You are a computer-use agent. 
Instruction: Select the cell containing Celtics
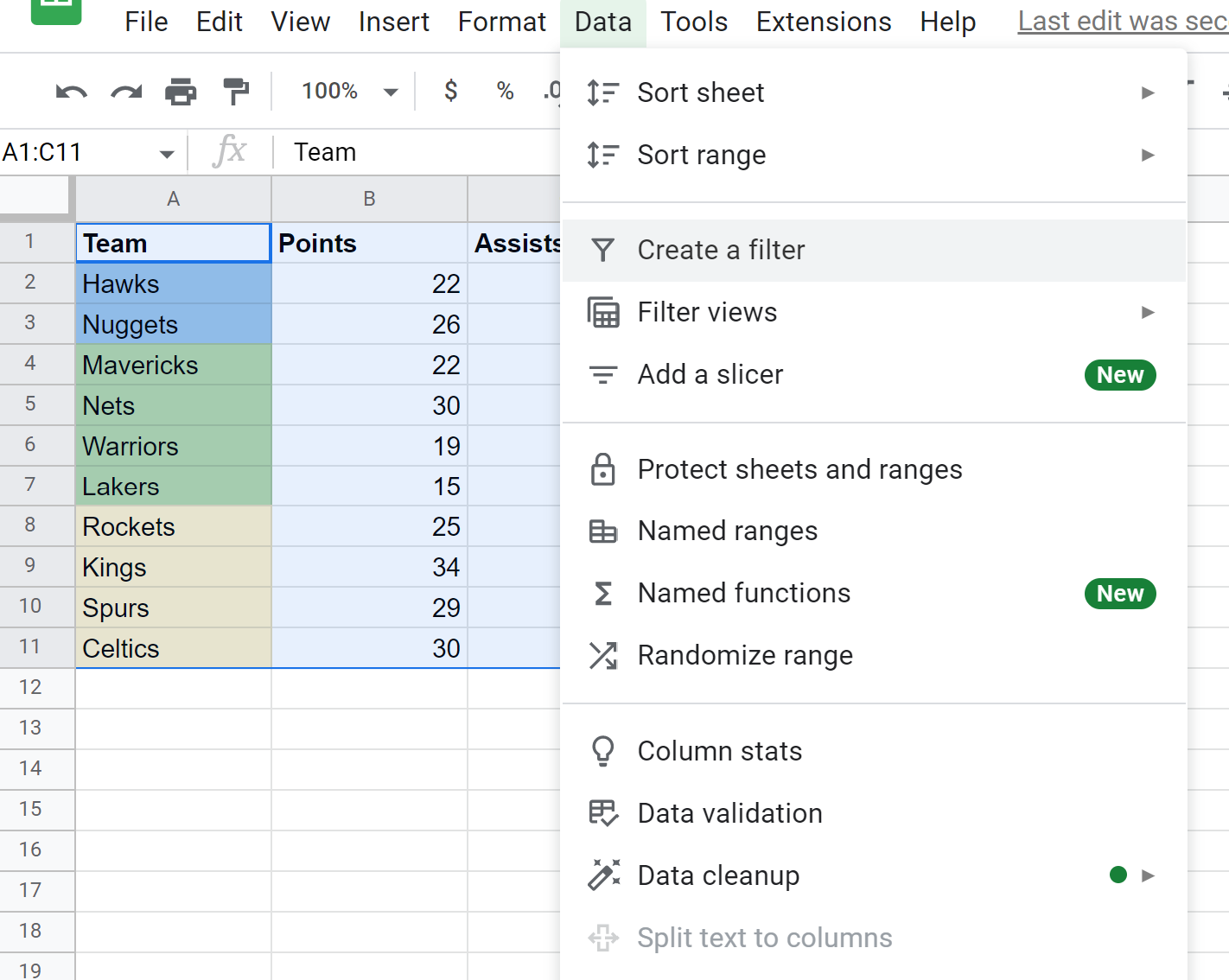point(173,647)
